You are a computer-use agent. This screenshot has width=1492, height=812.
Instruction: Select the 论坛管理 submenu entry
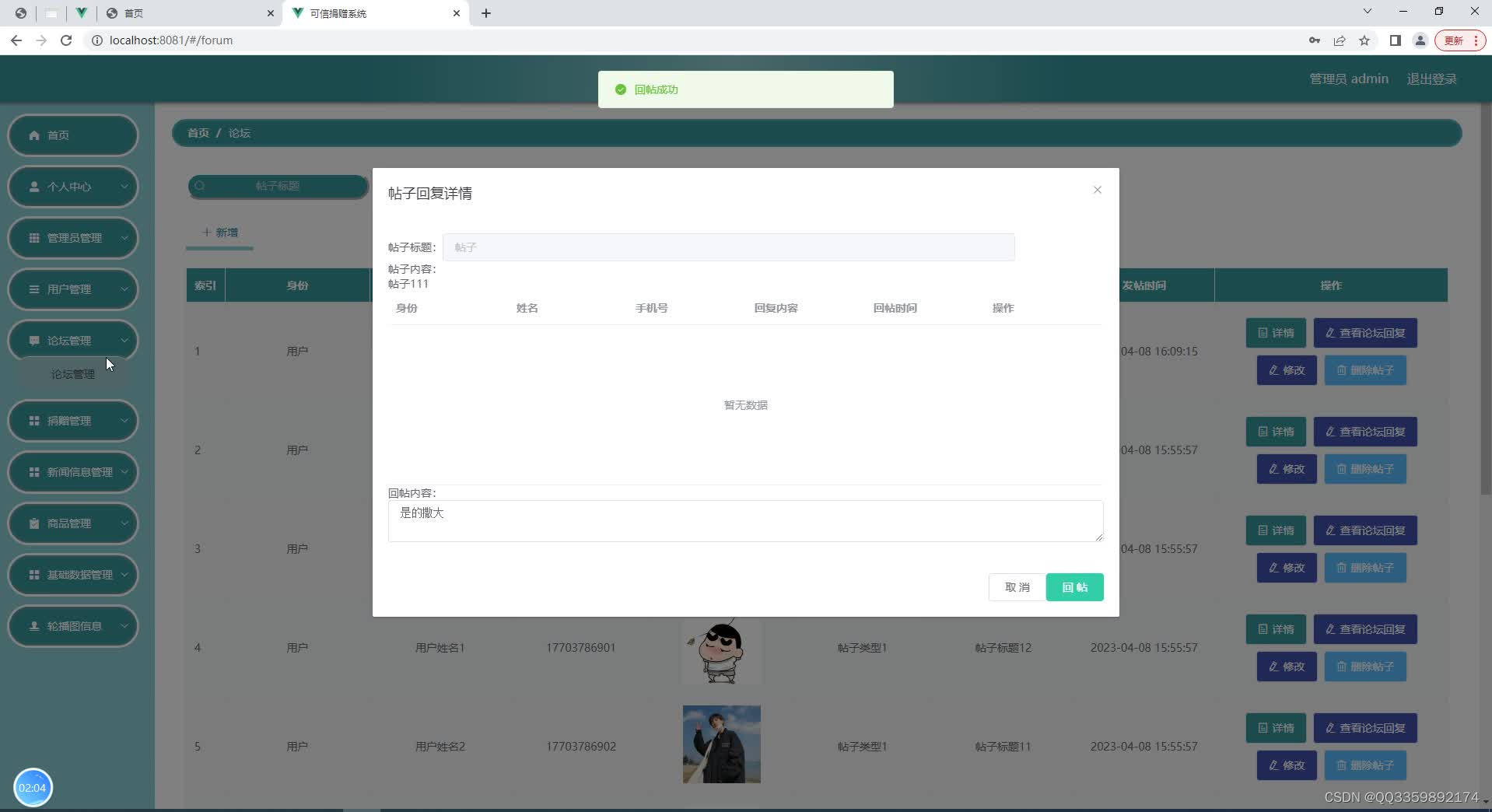73,374
